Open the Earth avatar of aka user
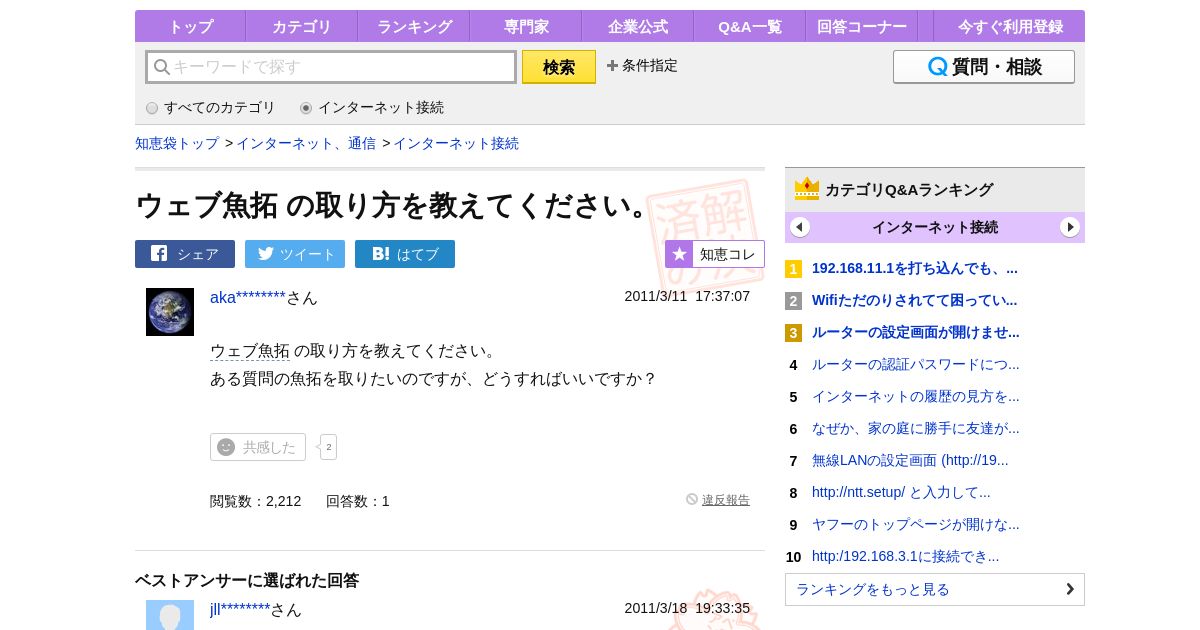Viewport: 1200px width, 630px height. pos(170,312)
